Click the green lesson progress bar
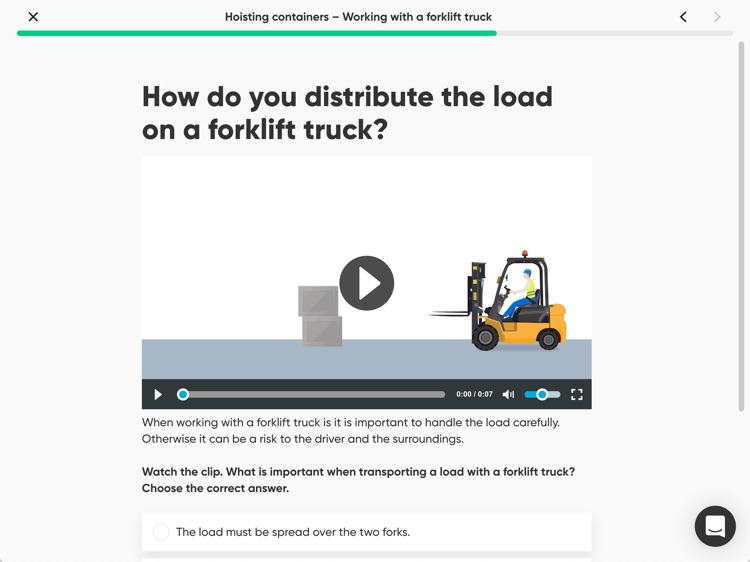Screen dimensions: 750x562 [257, 33]
